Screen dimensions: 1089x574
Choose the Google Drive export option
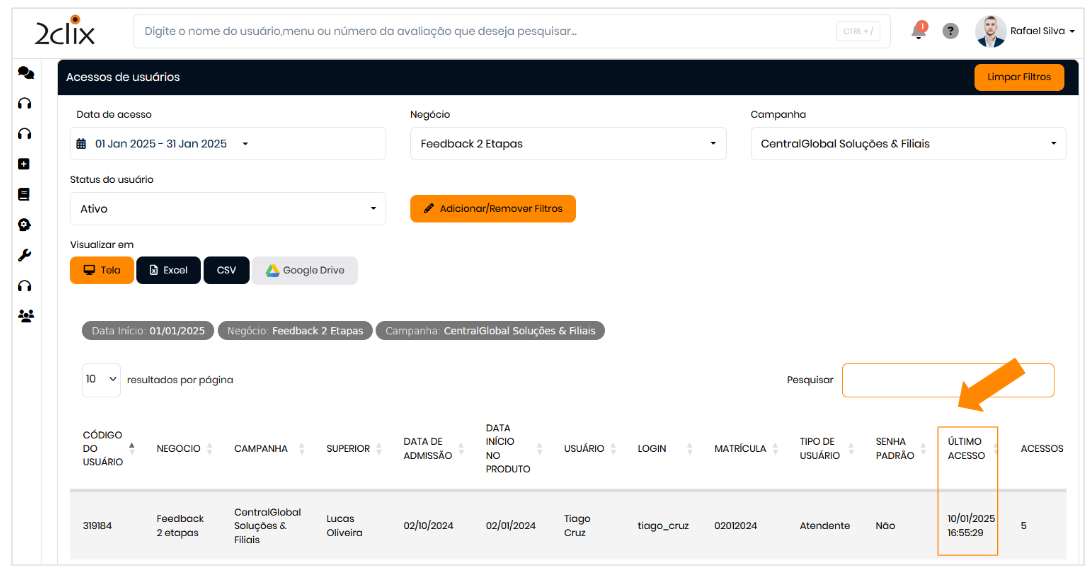coord(304,270)
